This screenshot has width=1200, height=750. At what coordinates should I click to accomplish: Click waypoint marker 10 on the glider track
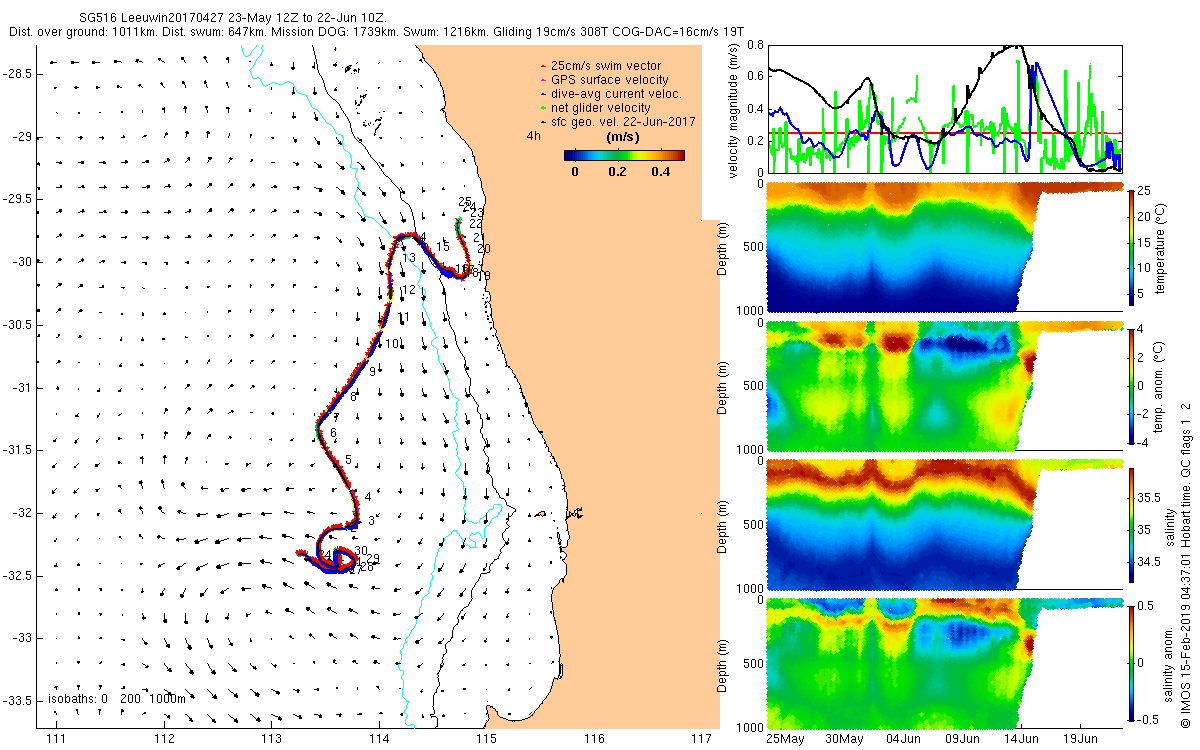pos(393,344)
